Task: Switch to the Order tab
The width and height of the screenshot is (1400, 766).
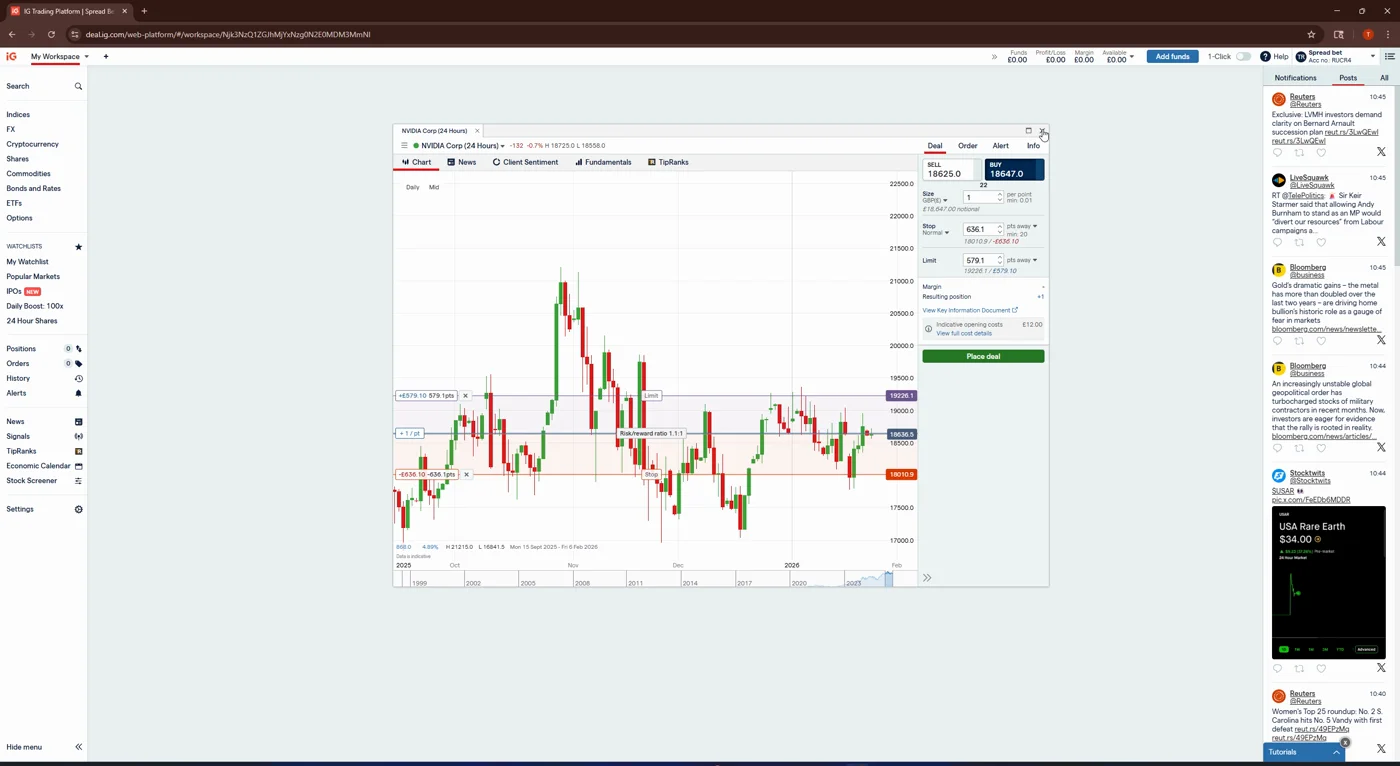Action: [967, 146]
